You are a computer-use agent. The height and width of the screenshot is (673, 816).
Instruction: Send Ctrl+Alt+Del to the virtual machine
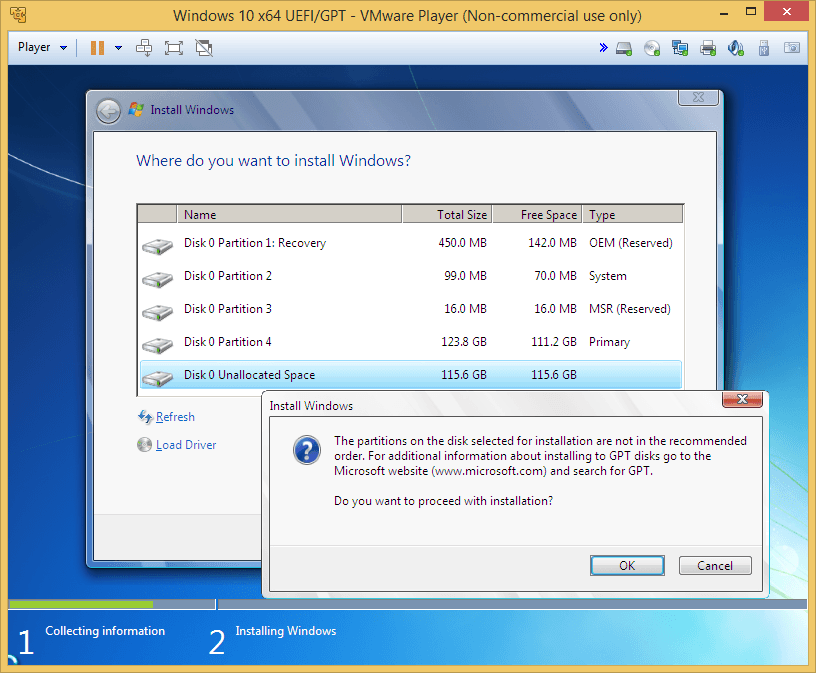coord(144,47)
